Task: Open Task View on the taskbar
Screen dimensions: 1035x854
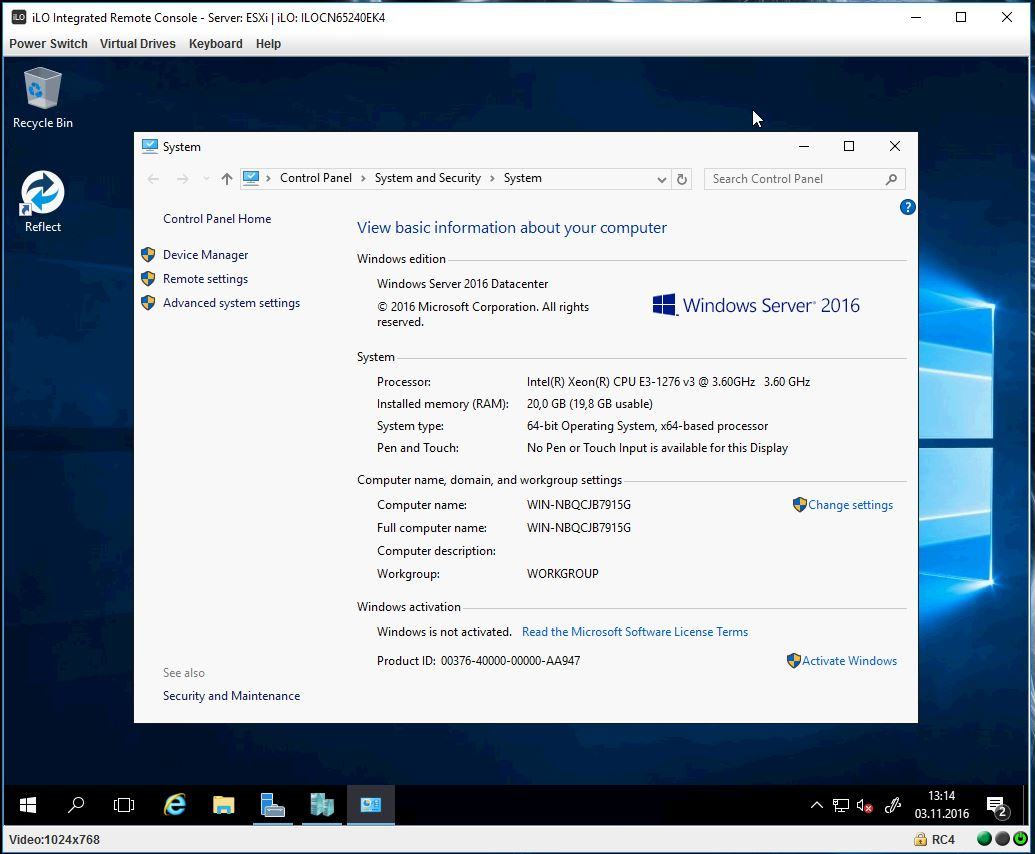Action: (x=123, y=805)
